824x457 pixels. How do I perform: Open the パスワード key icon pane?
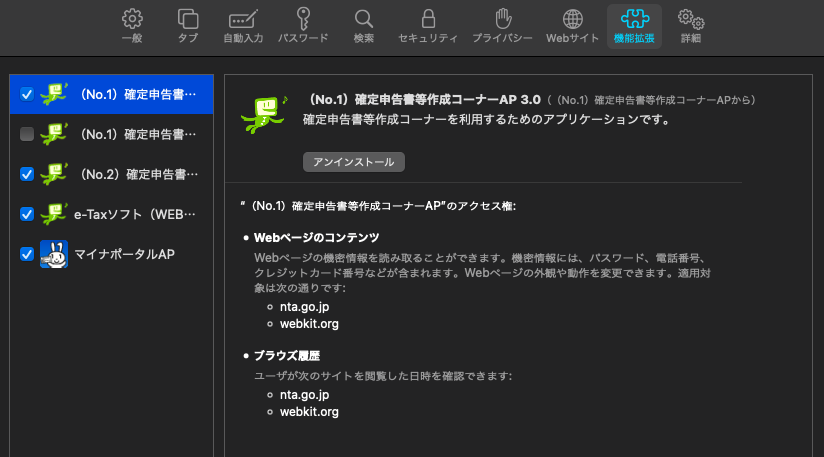(302, 26)
